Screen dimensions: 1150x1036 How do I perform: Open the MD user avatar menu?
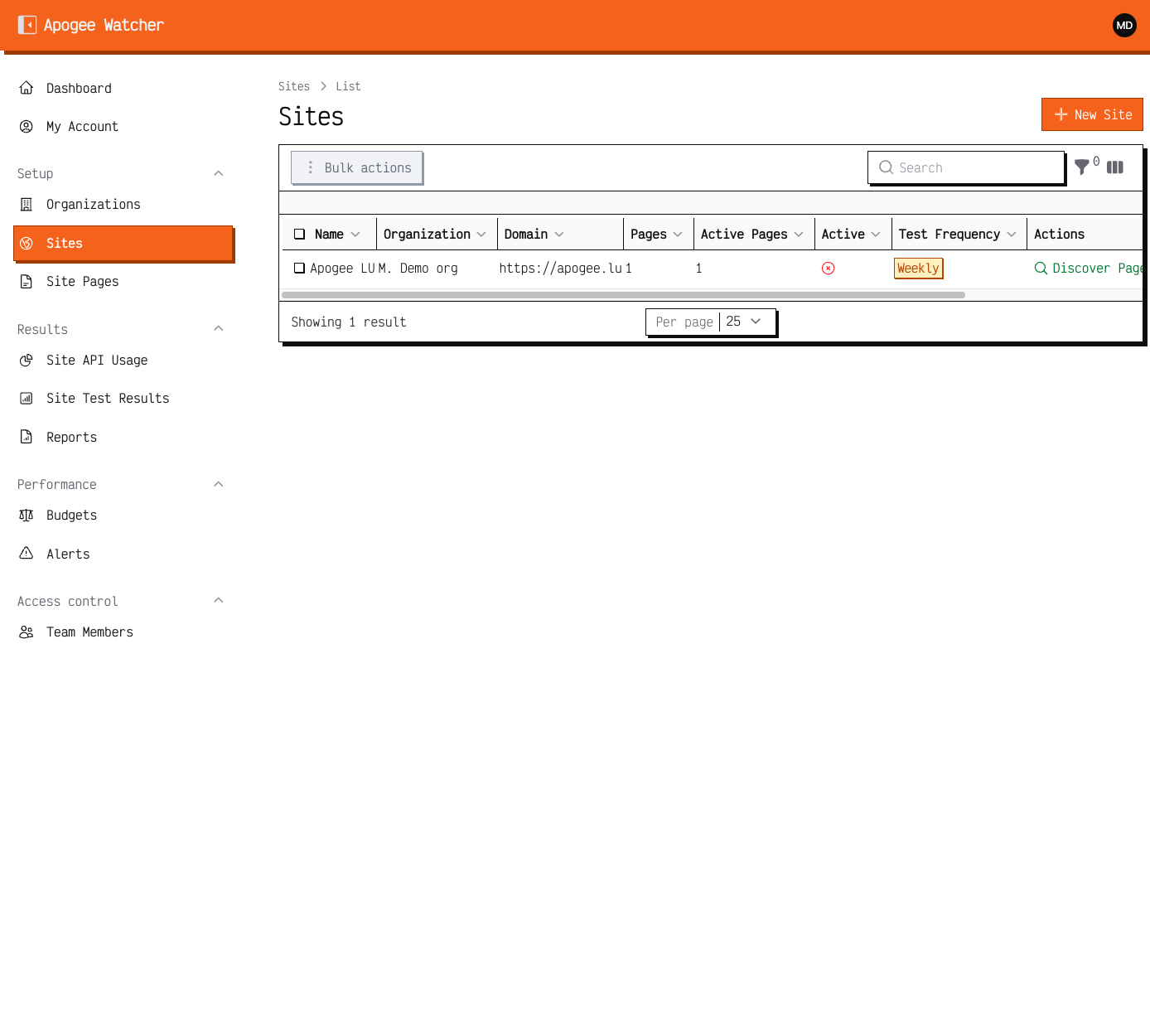pos(1124,25)
